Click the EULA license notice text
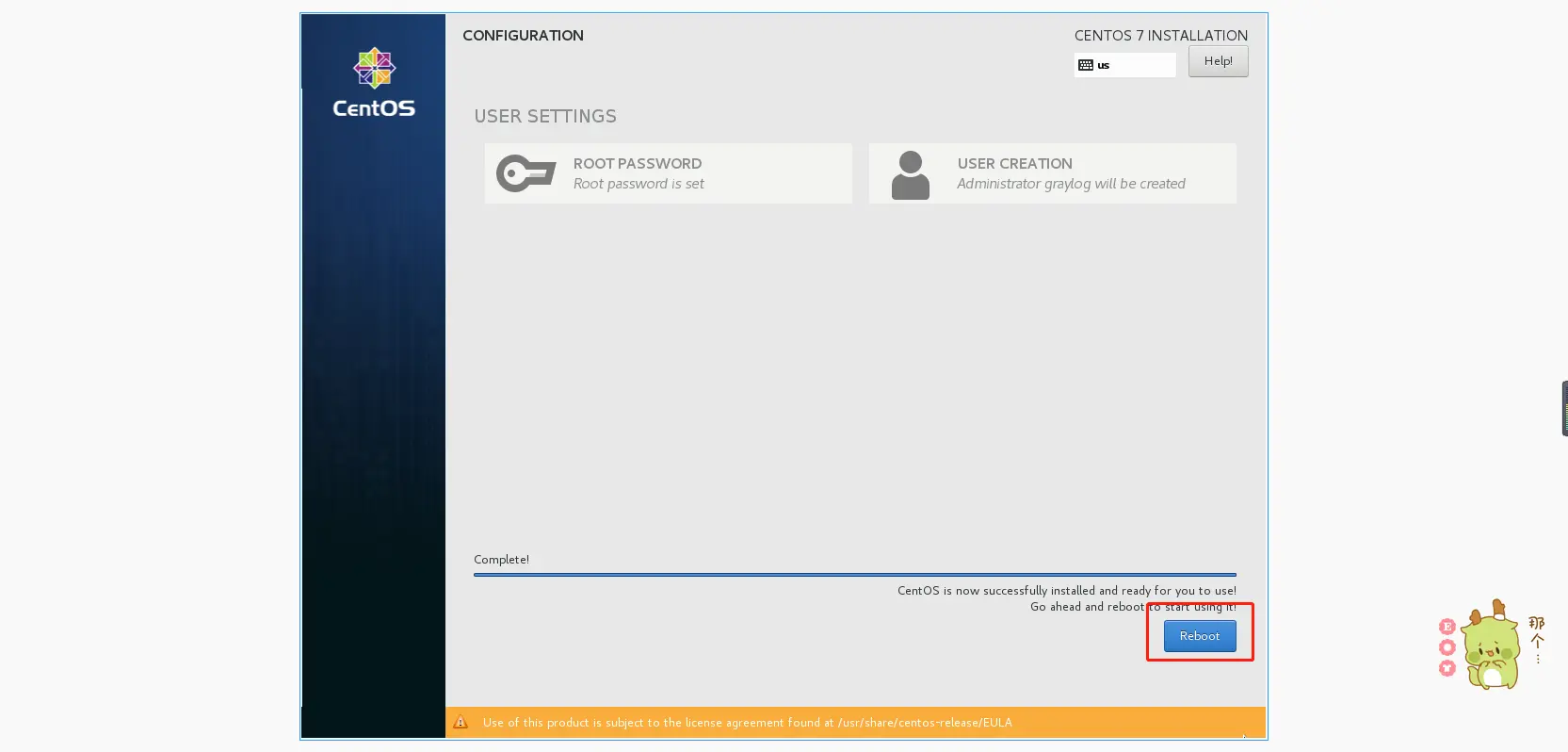This screenshot has width=1568, height=752. (x=748, y=723)
